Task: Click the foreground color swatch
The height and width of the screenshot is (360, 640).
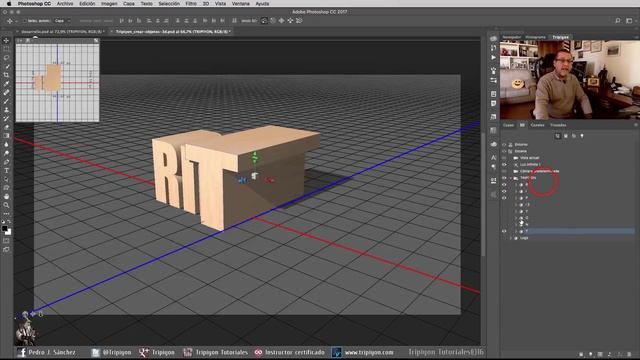Action: [4, 229]
